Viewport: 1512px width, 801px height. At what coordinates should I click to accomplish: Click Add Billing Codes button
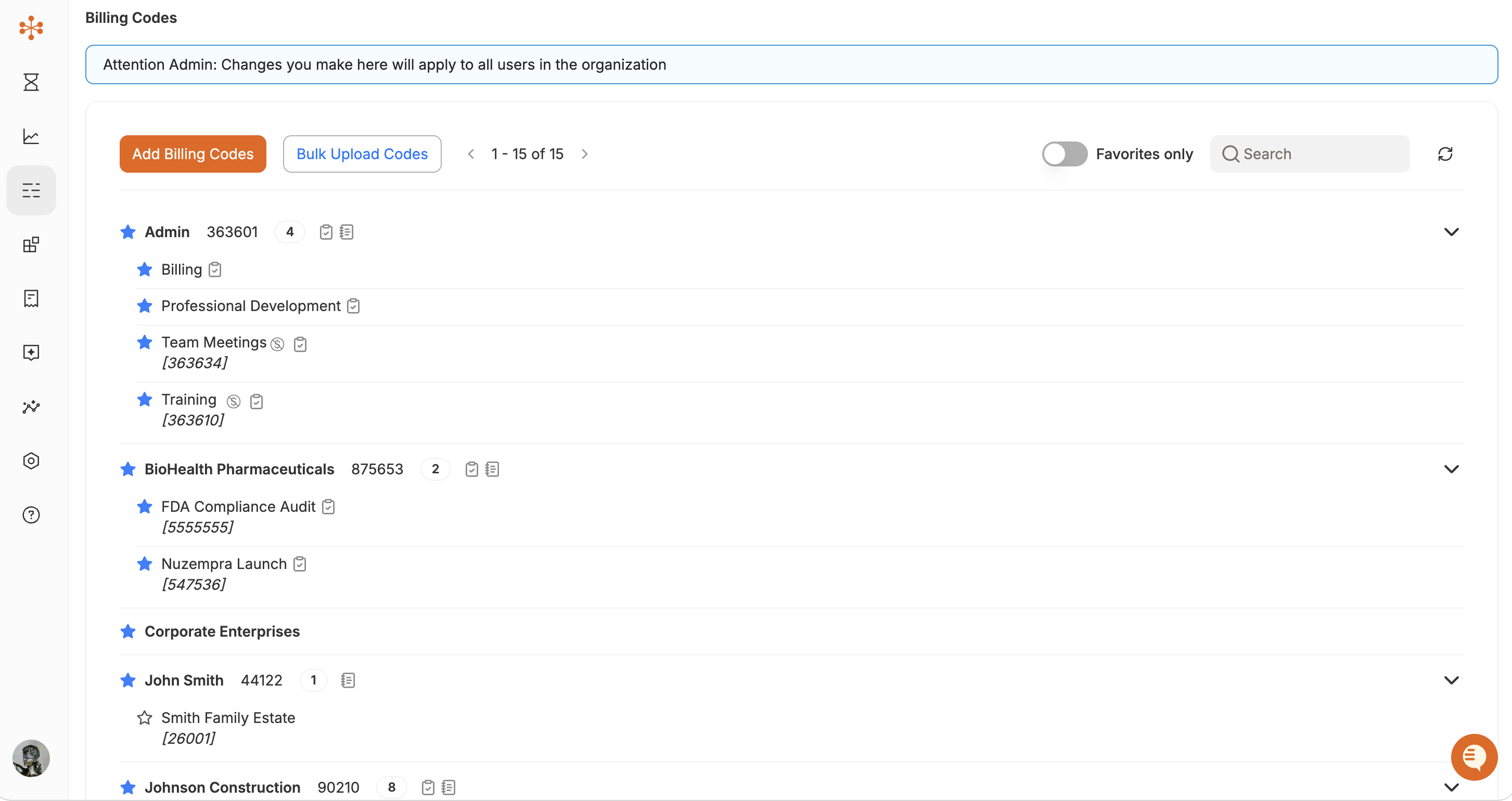(193, 154)
